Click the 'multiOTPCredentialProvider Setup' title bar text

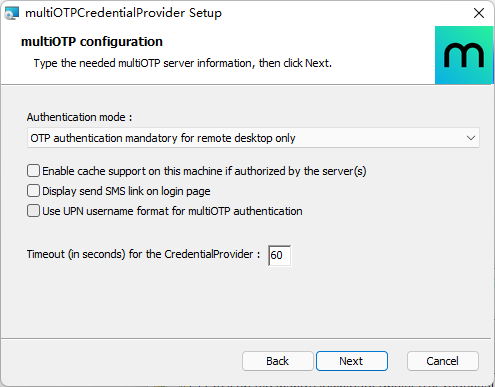[x=123, y=13]
